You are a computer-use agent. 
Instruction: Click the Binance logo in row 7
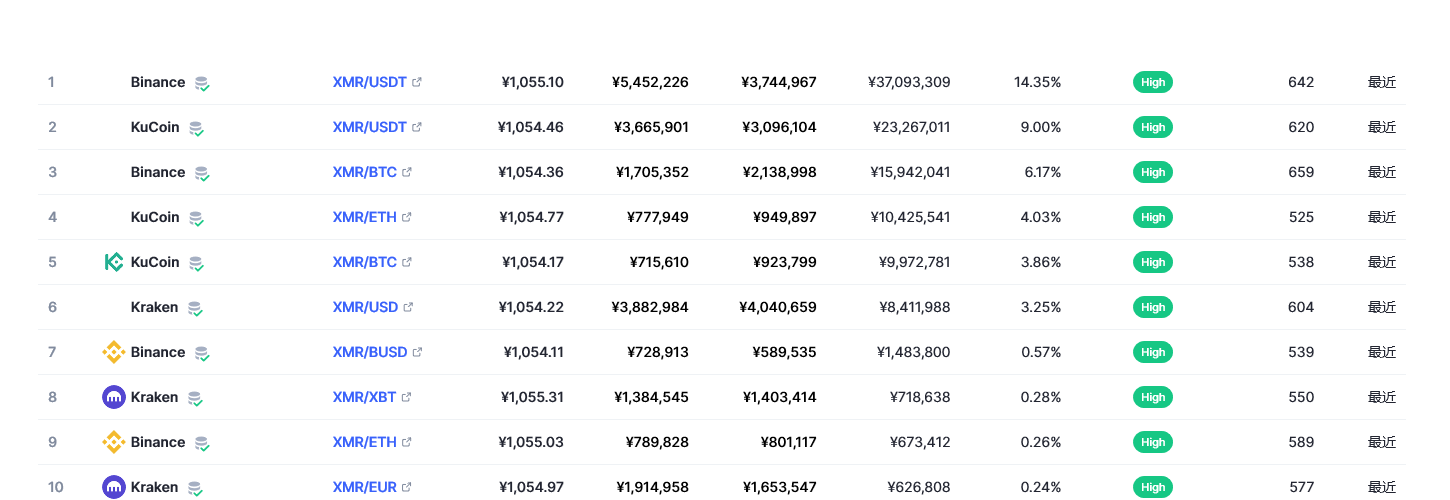coord(114,352)
